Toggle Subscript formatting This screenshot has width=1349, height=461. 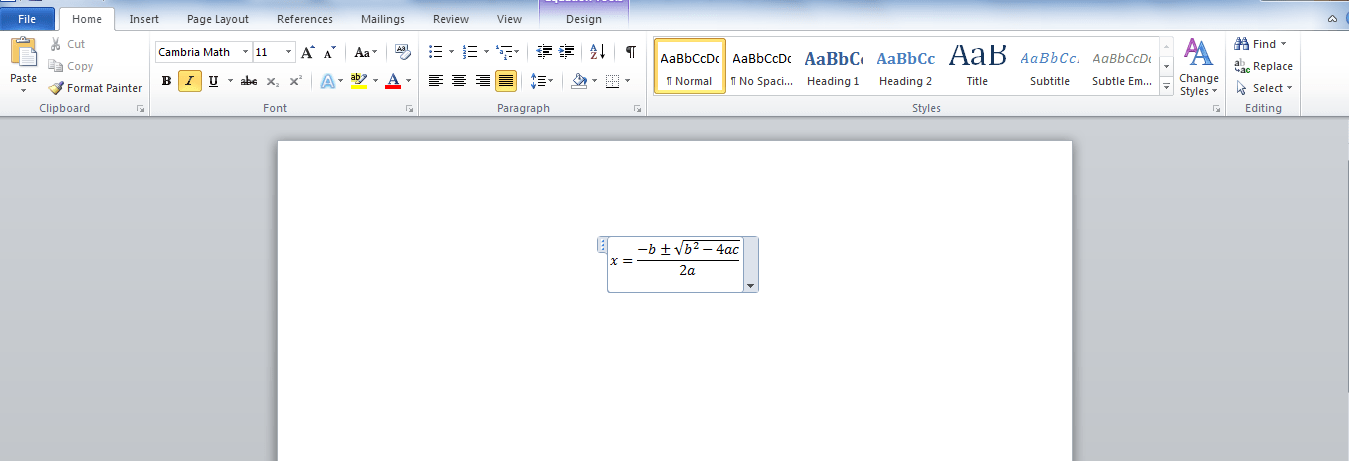tap(273, 81)
